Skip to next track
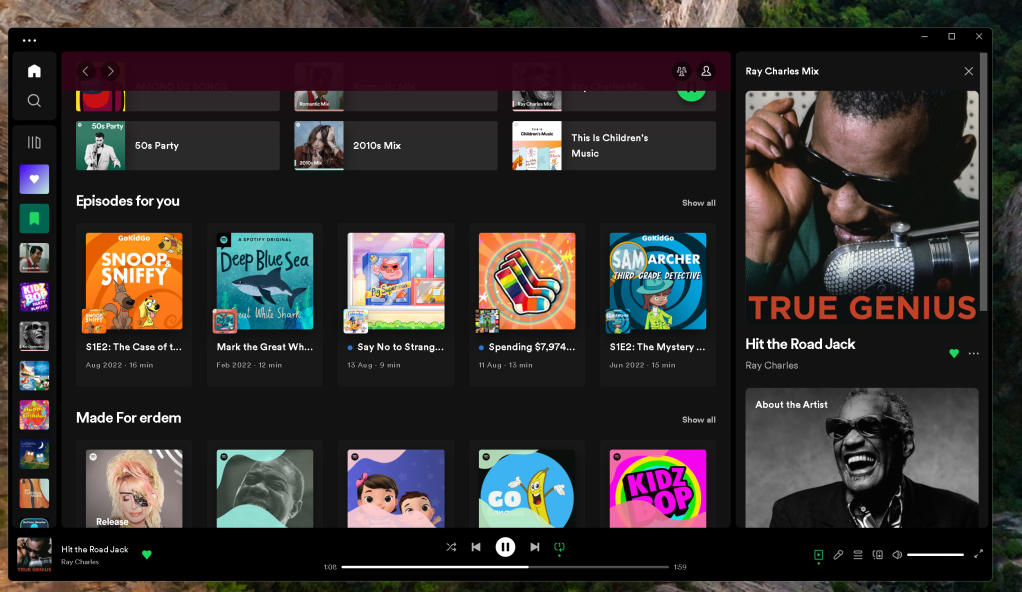Viewport: 1022px width, 592px height. (x=534, y=547)
